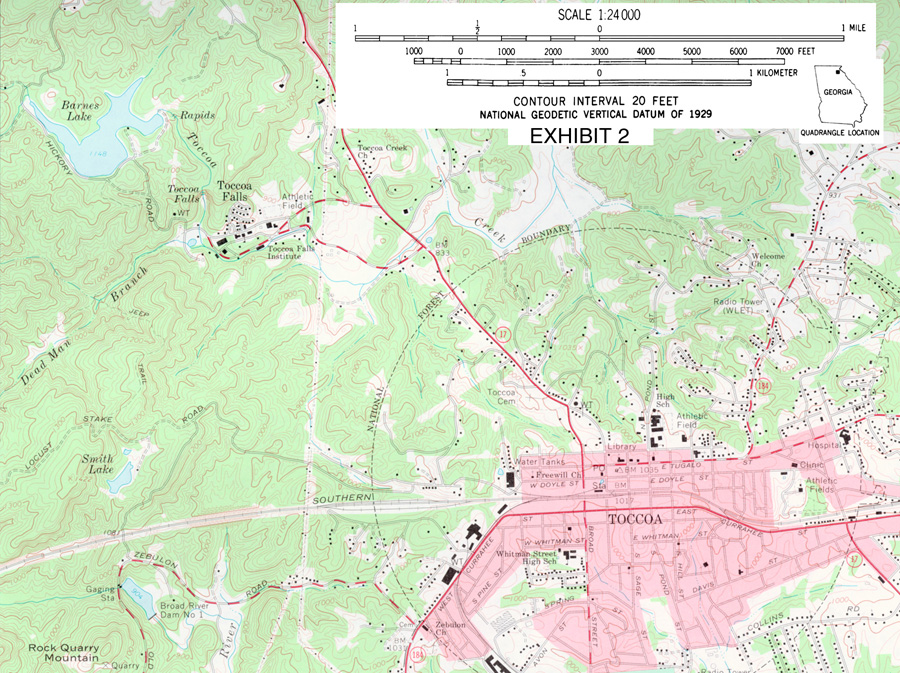Click the Barnes Lake label
The image size is (900, 673).
coord(80,111)
